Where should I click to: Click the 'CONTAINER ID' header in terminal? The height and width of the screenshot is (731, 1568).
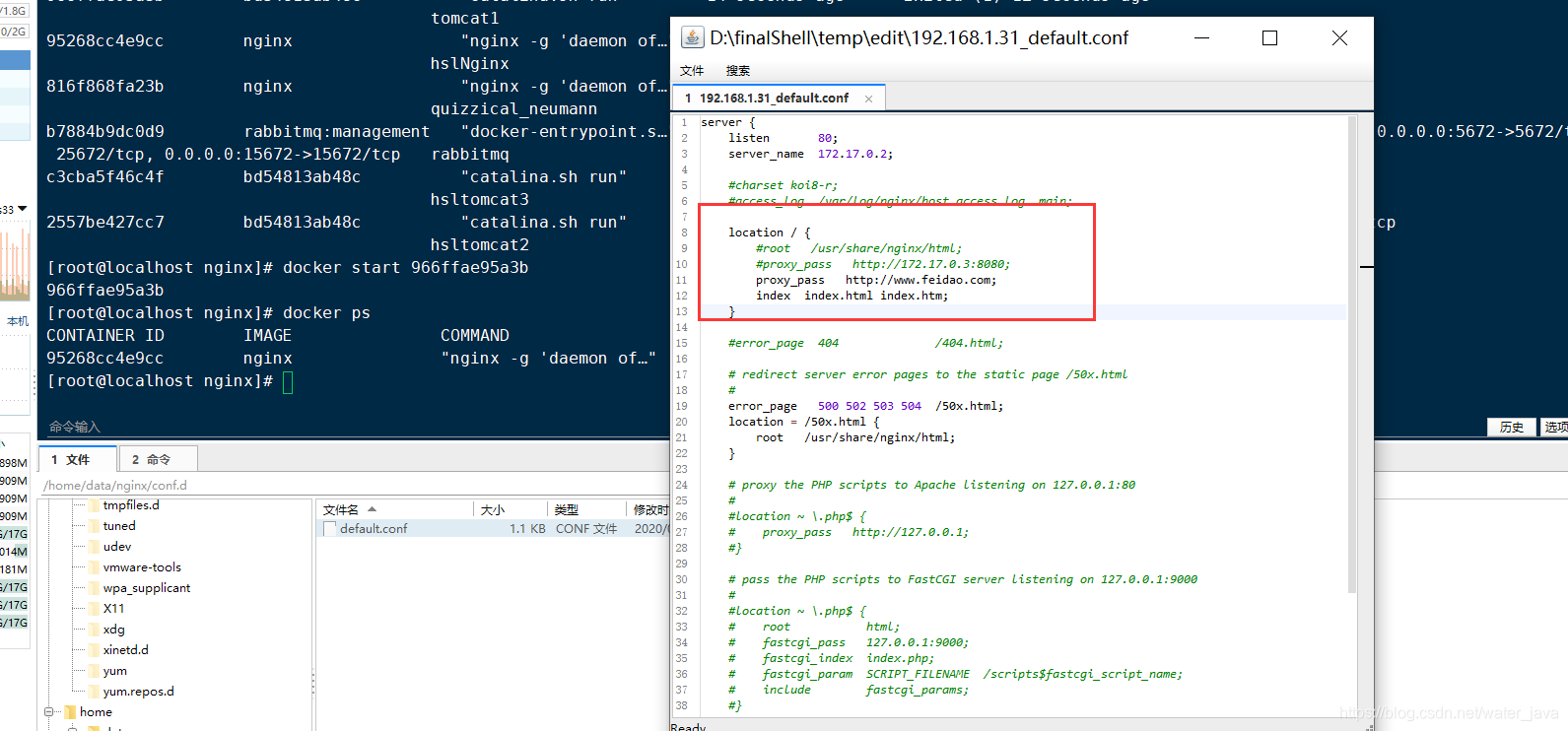(x=105, y=336)
